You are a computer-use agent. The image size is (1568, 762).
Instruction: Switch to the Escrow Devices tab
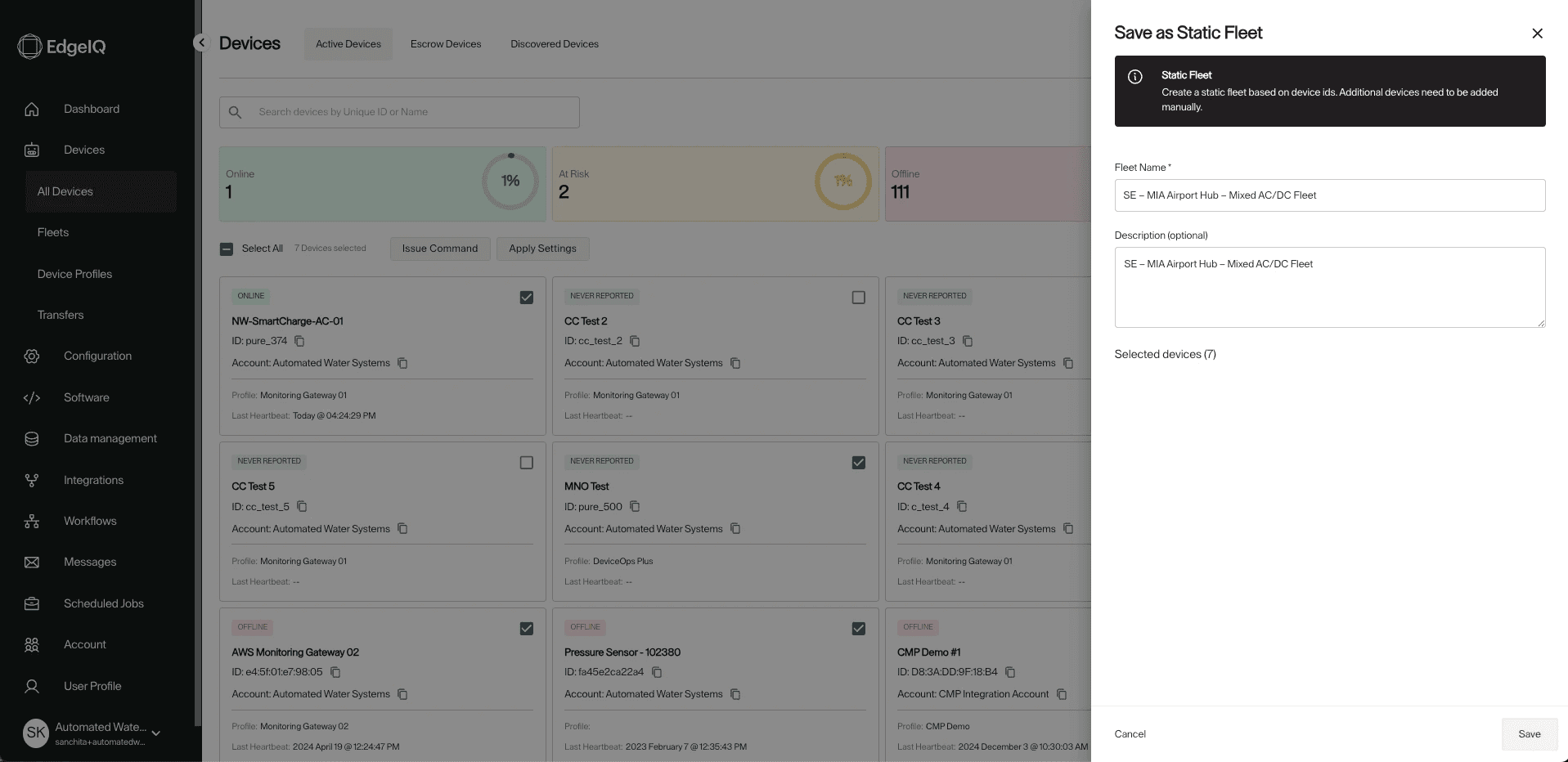(x=446, y=44)
